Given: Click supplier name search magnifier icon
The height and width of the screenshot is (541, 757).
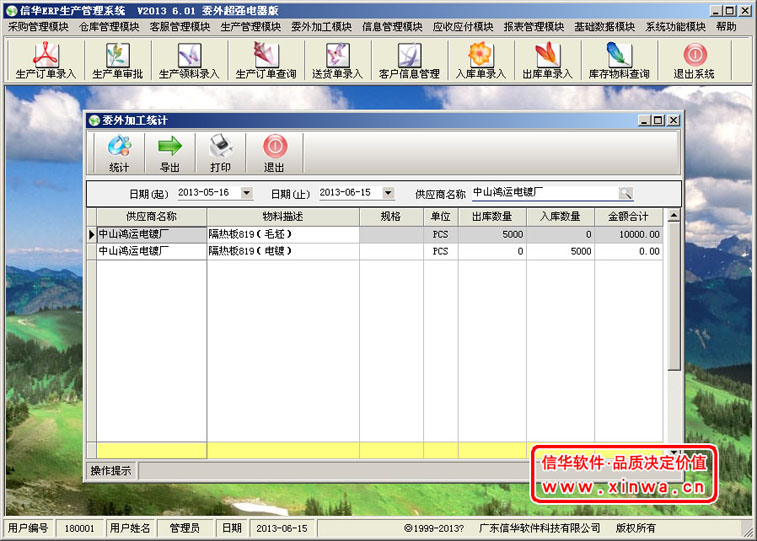Looking at the screenshot, I should [625, 193].
